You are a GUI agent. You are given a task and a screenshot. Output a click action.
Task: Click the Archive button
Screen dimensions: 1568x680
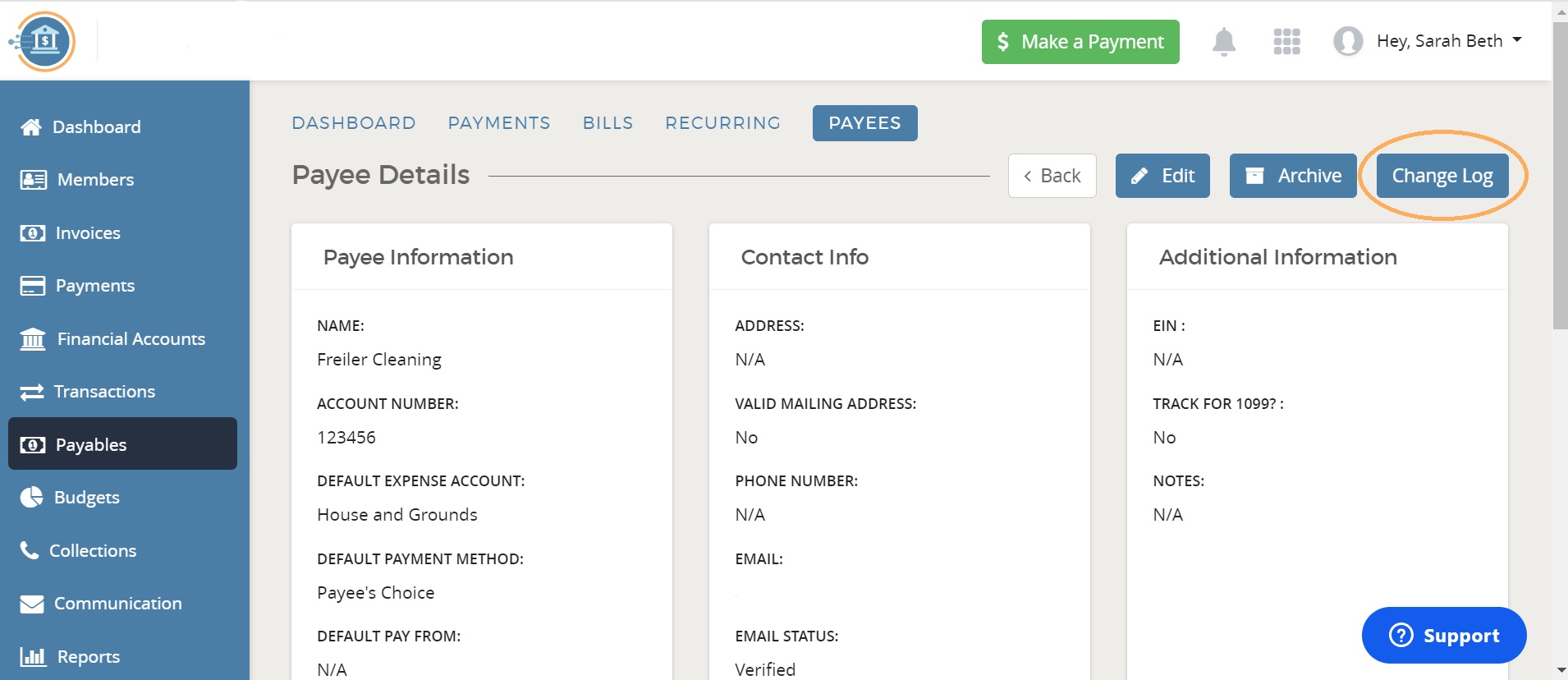pyautogui.click(x=1293, y=176)
